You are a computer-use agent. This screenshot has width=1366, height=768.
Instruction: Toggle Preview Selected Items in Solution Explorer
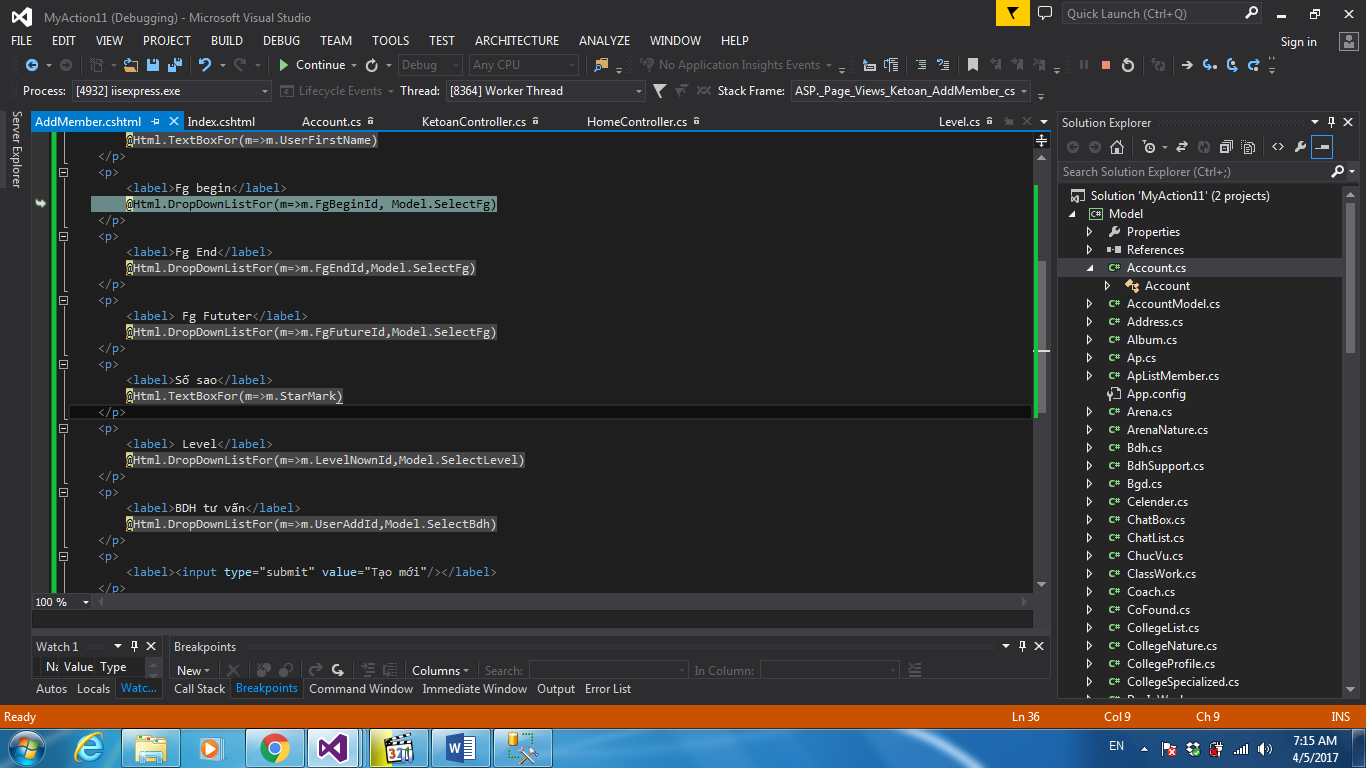tap(1322, 147)
